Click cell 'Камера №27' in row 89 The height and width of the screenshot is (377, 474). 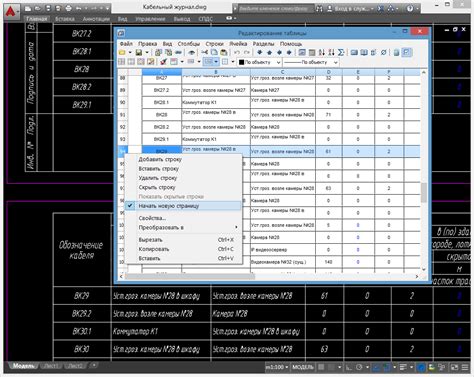282,90
